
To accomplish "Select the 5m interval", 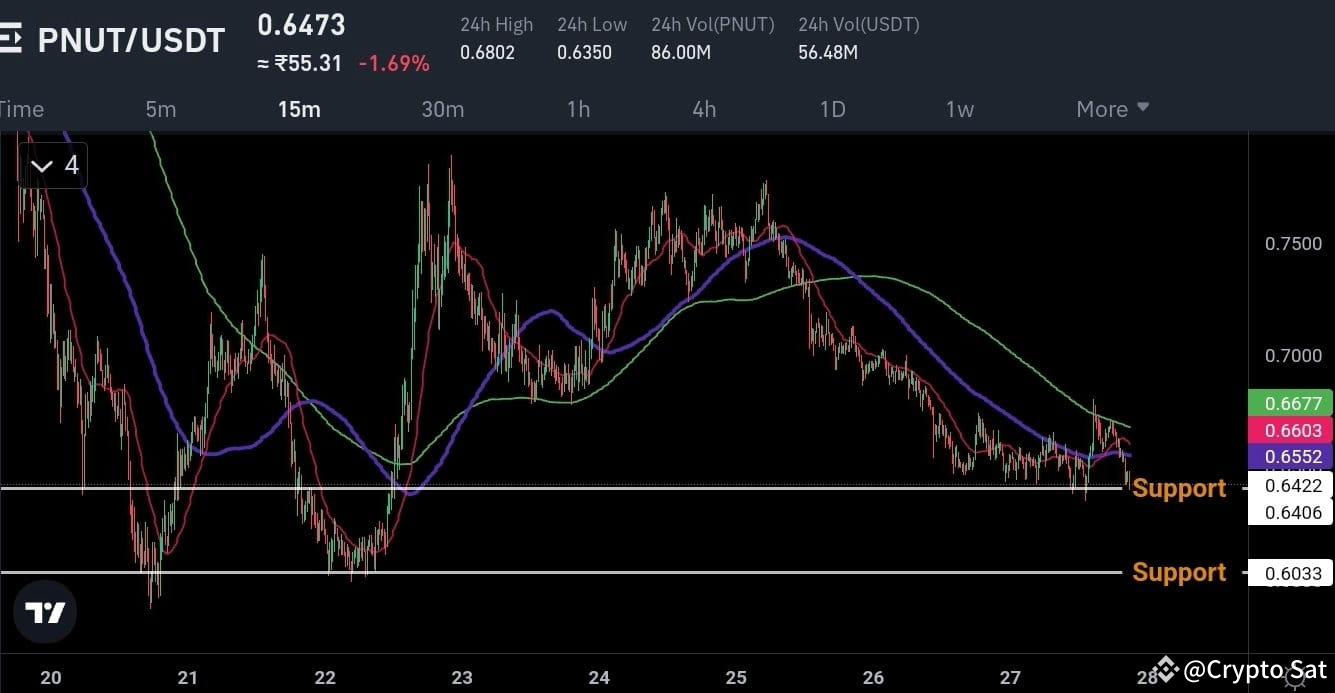I will point(161,109).
